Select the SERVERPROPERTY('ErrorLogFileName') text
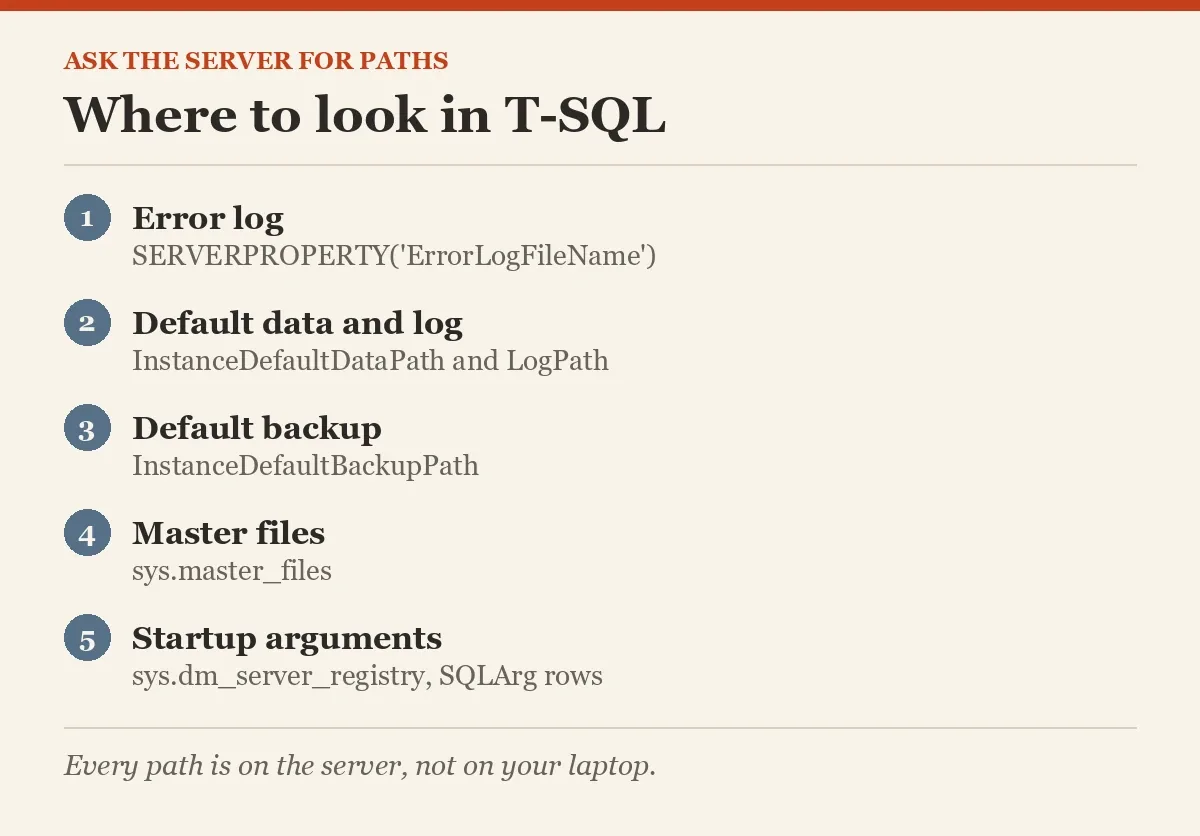 [394, 256]
